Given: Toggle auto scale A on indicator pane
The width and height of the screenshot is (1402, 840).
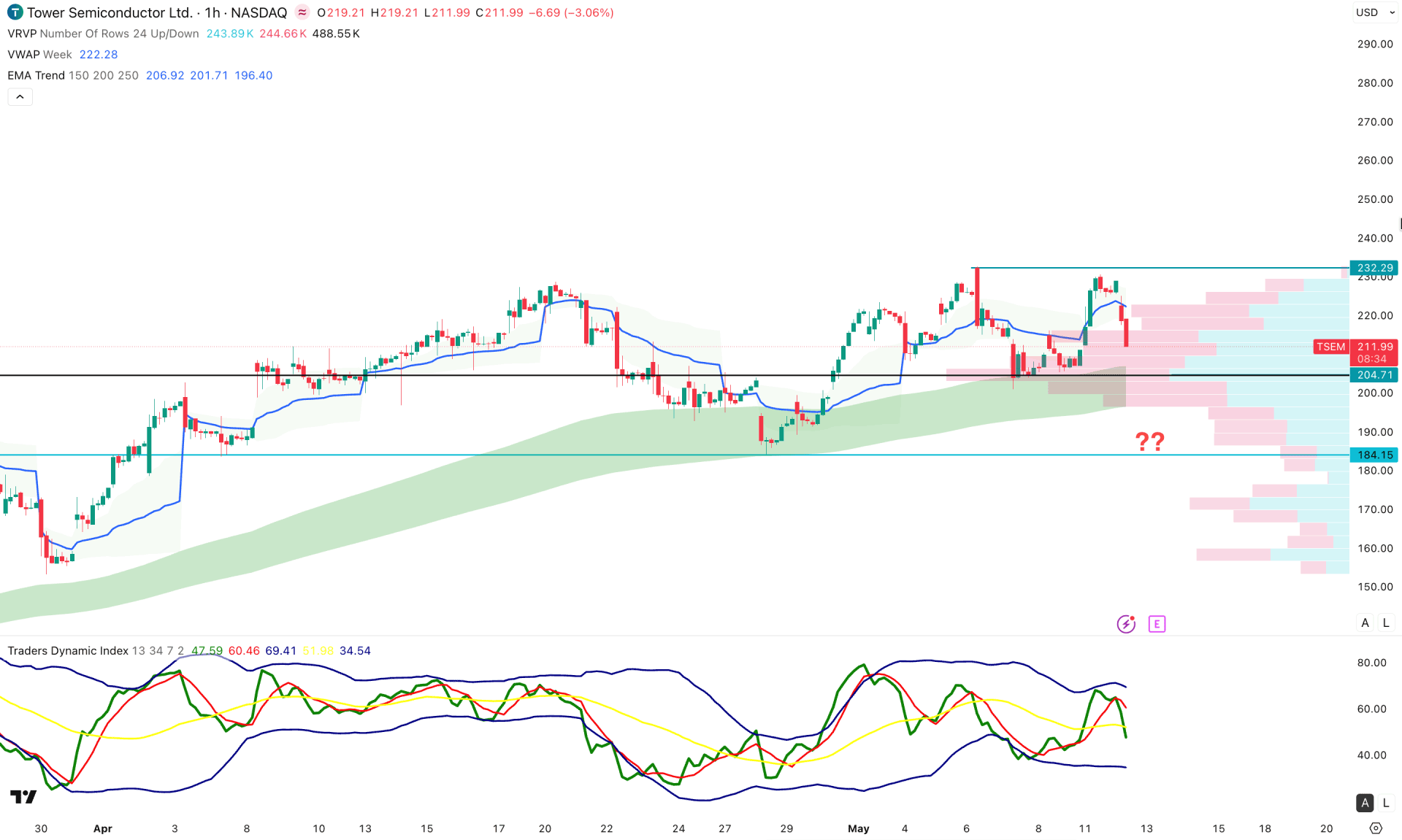Looking at the screenshot, I should point(1365,803).
